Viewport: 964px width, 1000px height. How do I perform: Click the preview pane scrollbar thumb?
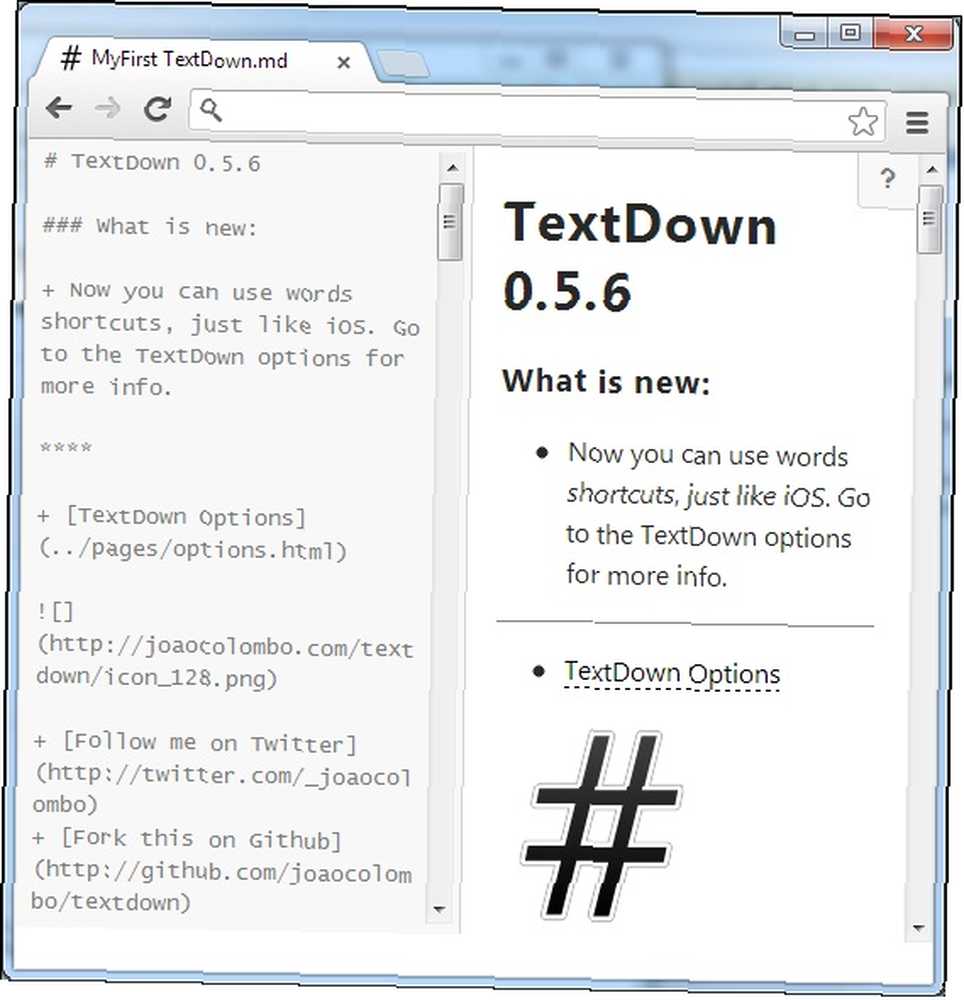tap(930, 219)
